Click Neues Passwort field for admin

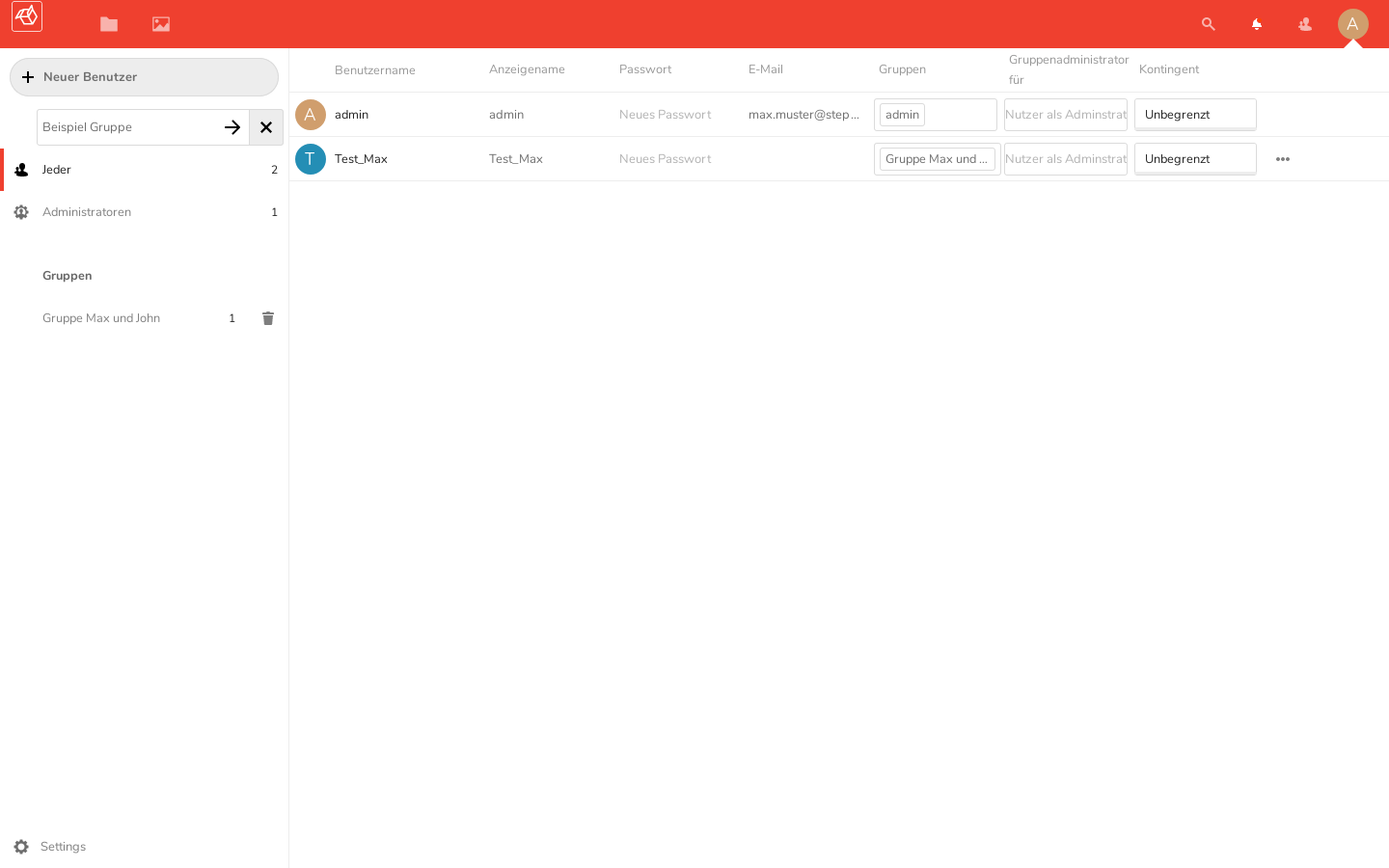click(666, 115)
